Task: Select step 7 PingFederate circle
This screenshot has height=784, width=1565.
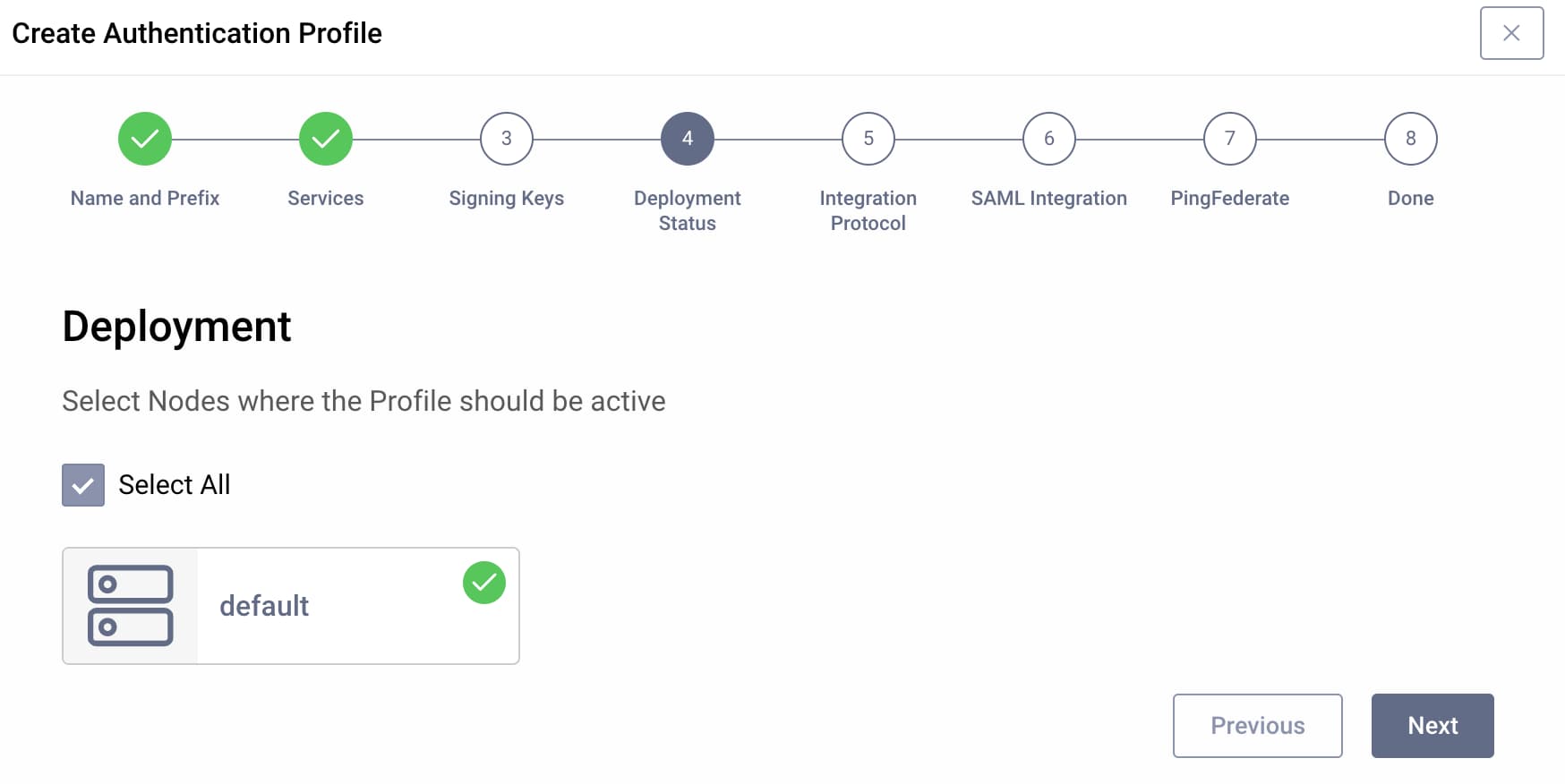Action: pos(1229,138)
